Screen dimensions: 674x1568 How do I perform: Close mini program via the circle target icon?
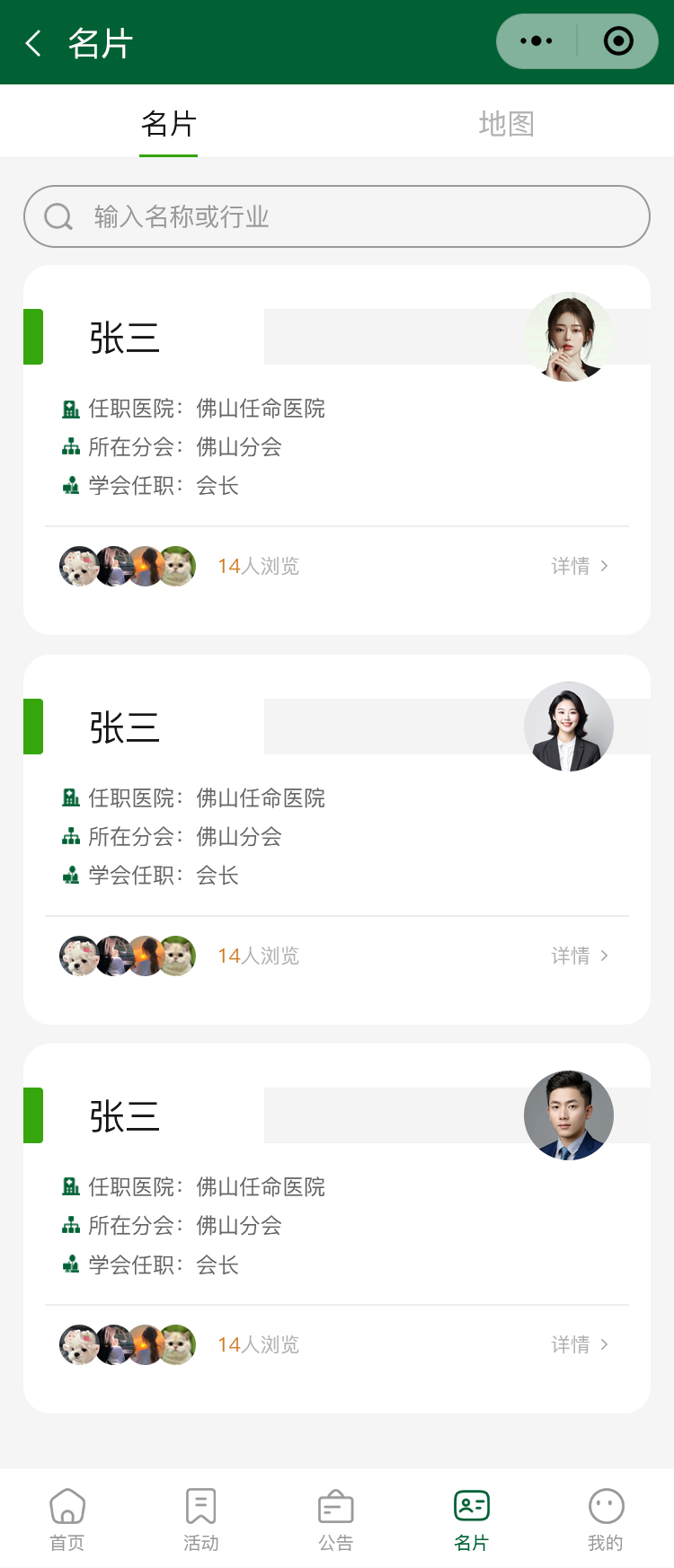pos(618,41)
